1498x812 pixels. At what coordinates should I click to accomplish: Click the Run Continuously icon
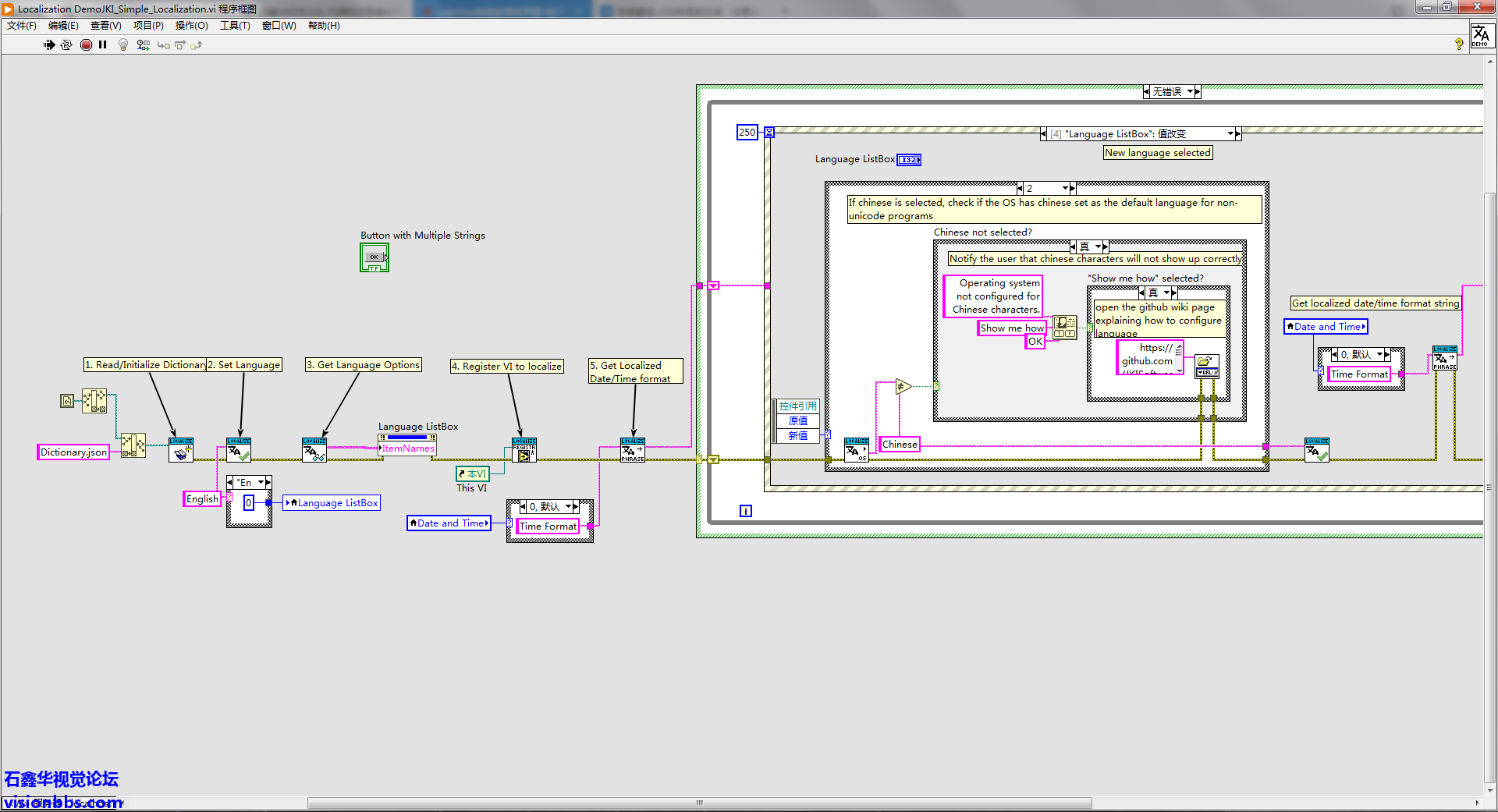point(66,45)
